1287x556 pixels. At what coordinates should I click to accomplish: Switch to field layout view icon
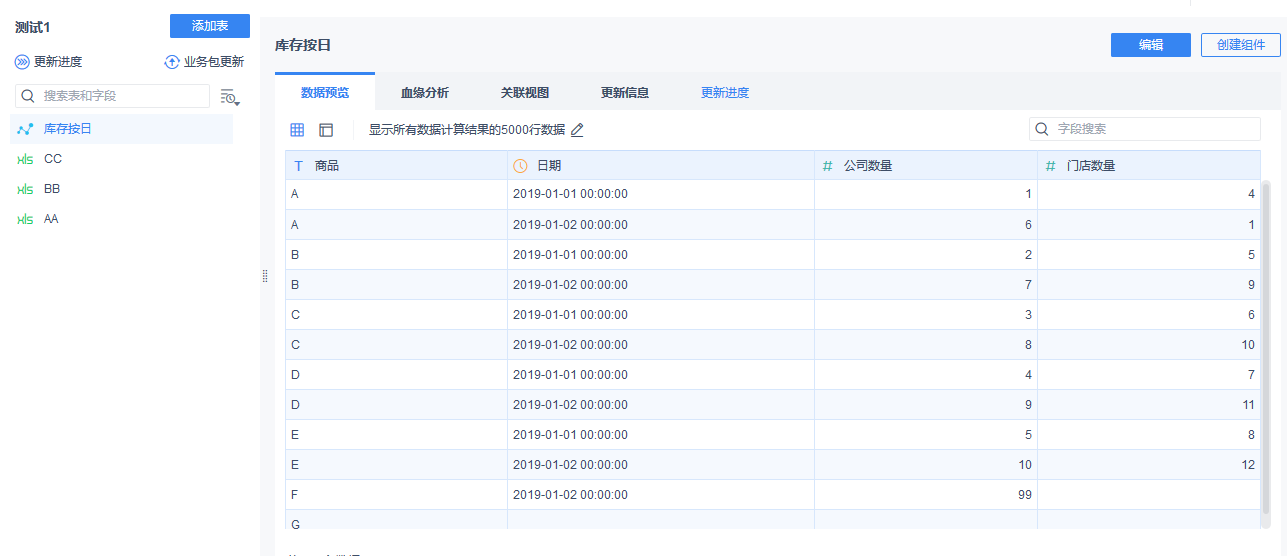(x=326, y=130)
